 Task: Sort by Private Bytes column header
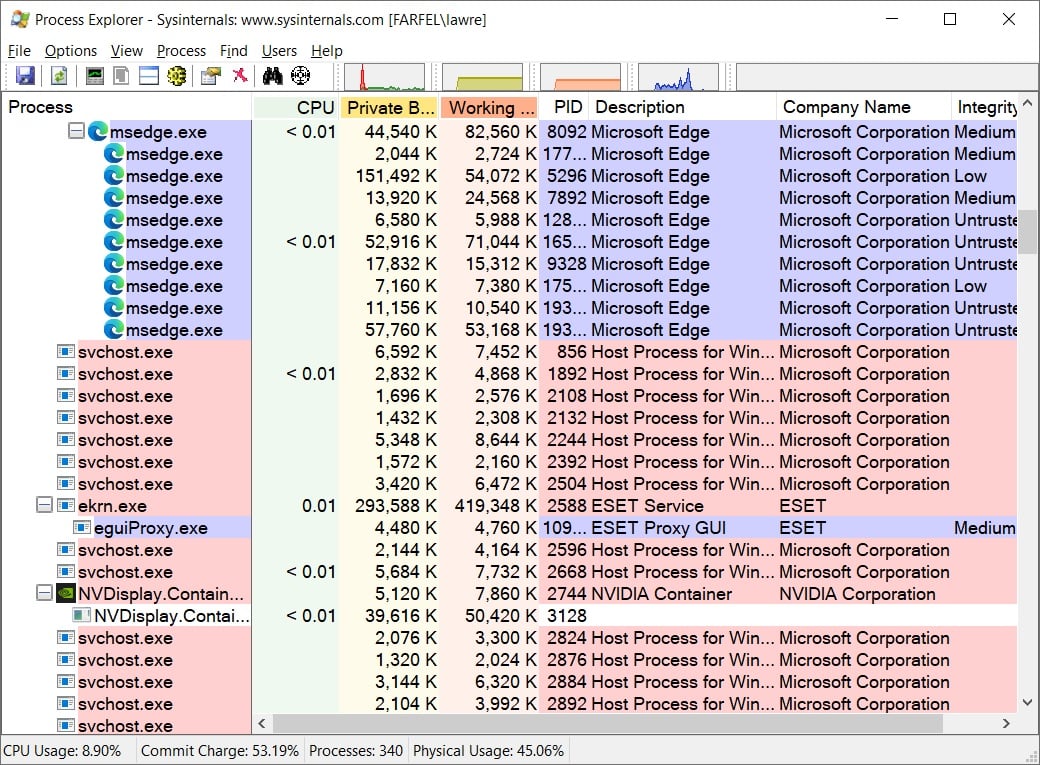389,107
